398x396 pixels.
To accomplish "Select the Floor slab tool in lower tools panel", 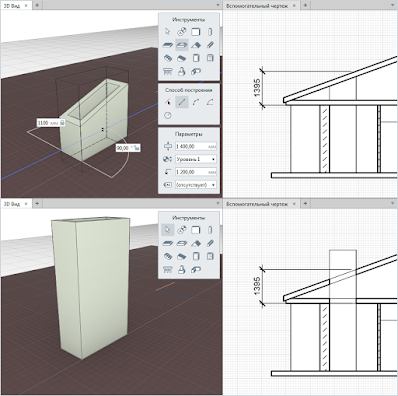I will pos(167,243).
